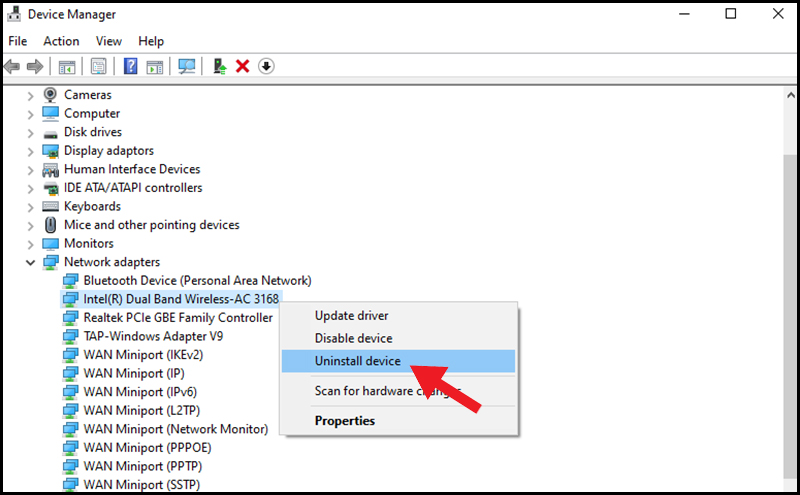Select WAN Miniport (Network Monitor) entry

176,429
